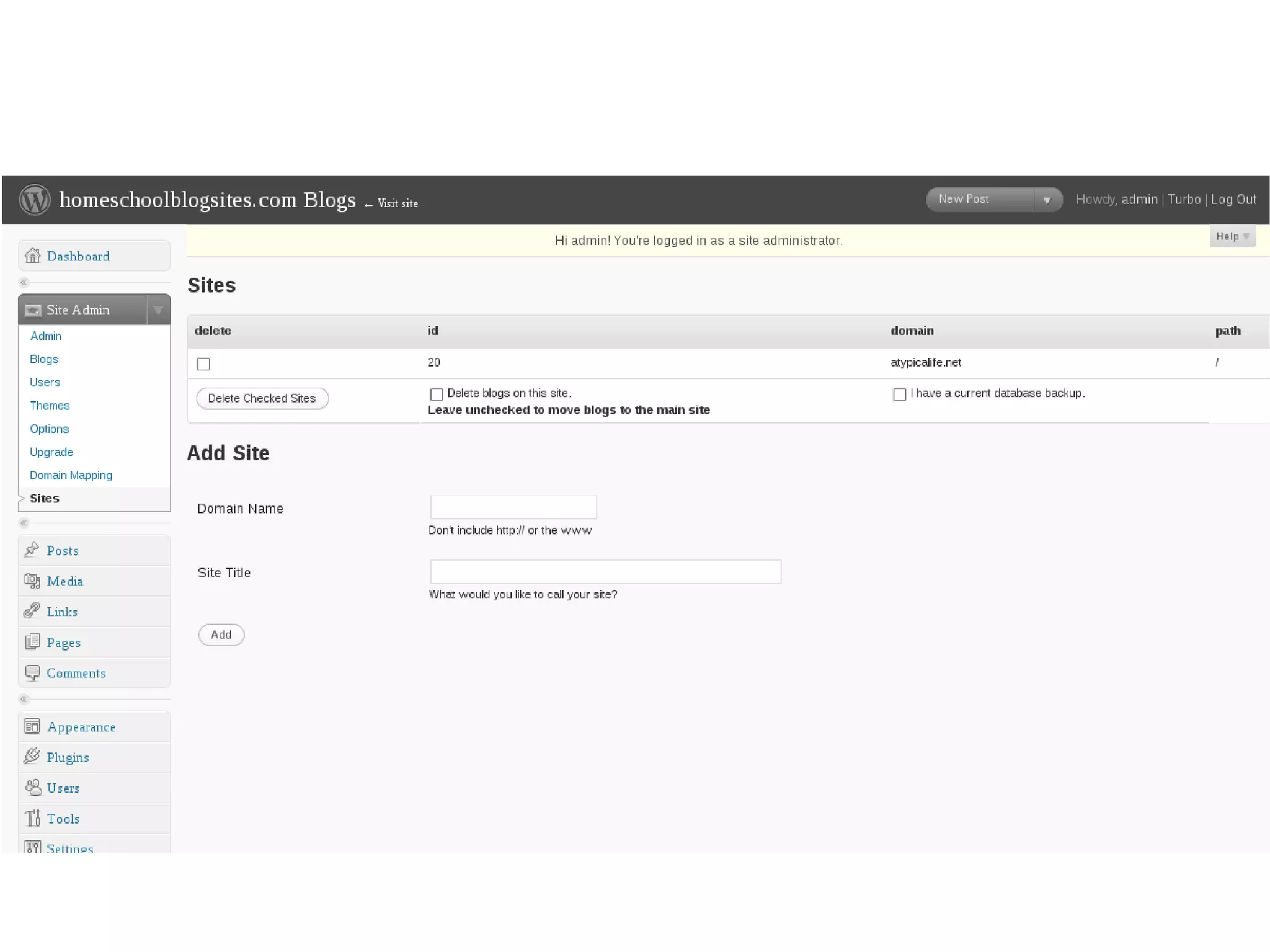Select Themes under Site Admin
This screenshot has height=952, width=1270.
[50, 406]
